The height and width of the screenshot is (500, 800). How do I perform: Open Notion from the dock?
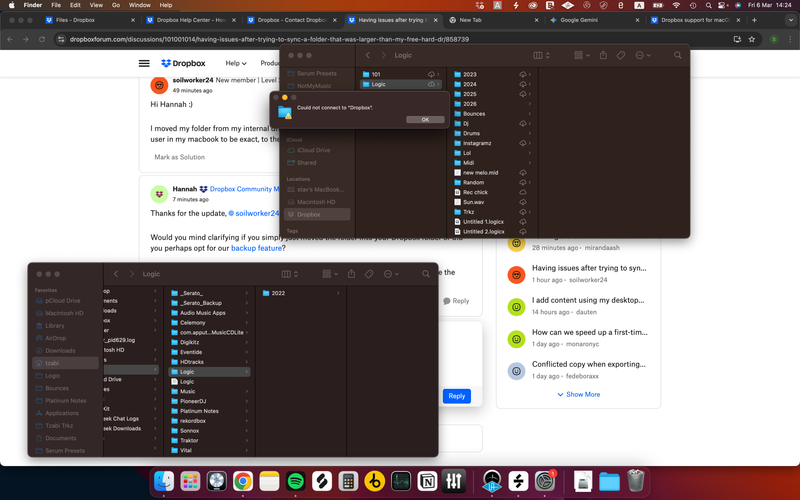[428, 481]
